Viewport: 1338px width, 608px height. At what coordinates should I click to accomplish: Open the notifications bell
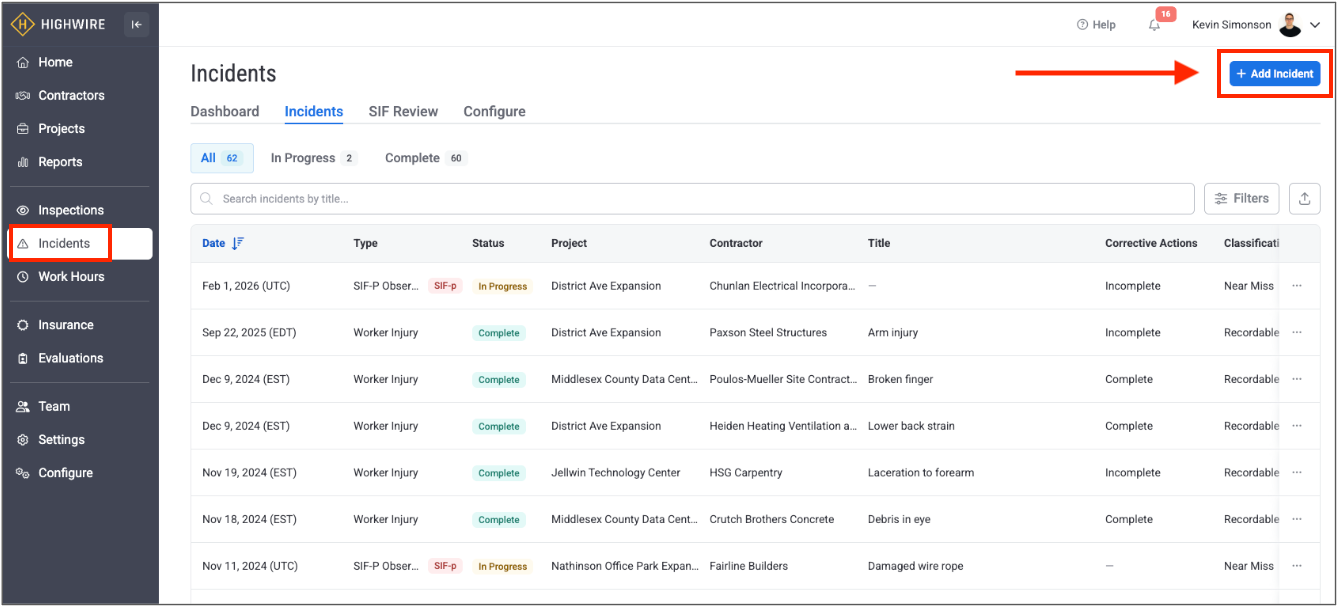[1155, 25]
